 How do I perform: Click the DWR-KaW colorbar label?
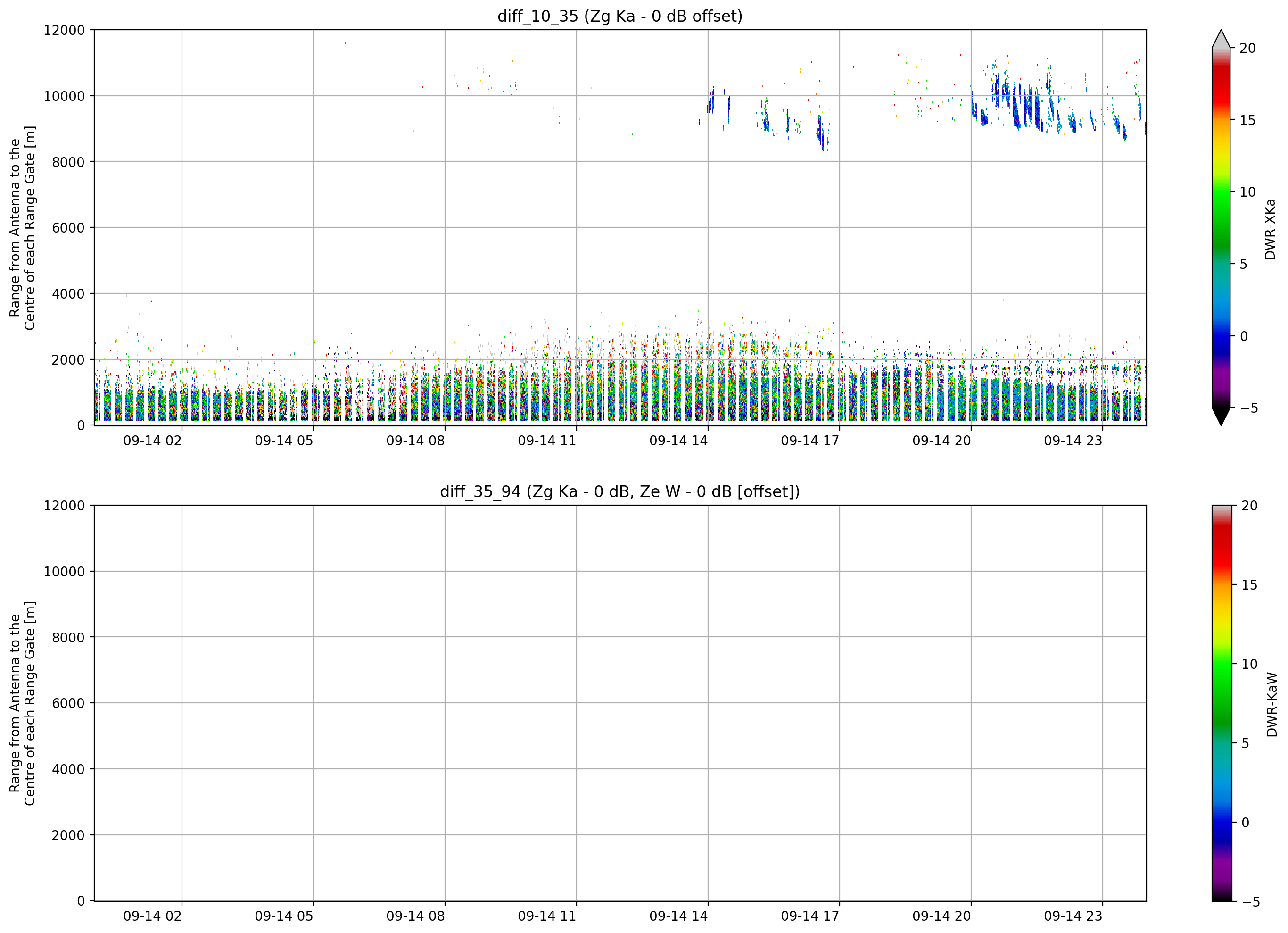[1271, 705]
